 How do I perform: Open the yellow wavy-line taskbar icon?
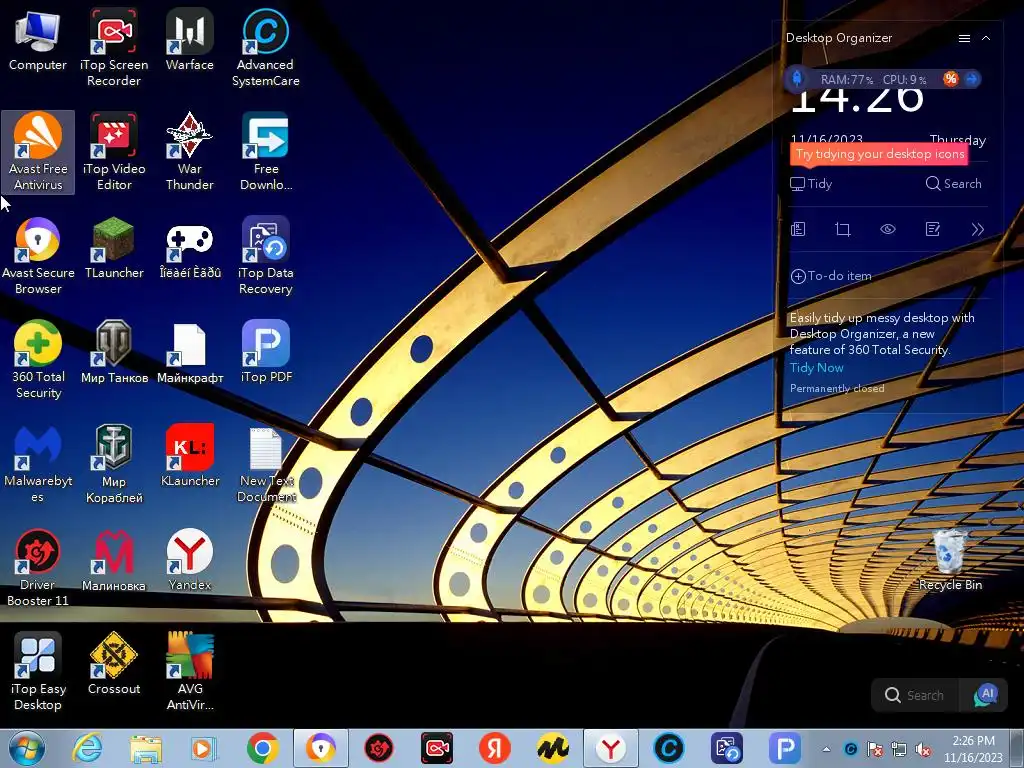[x=553, y=749]
